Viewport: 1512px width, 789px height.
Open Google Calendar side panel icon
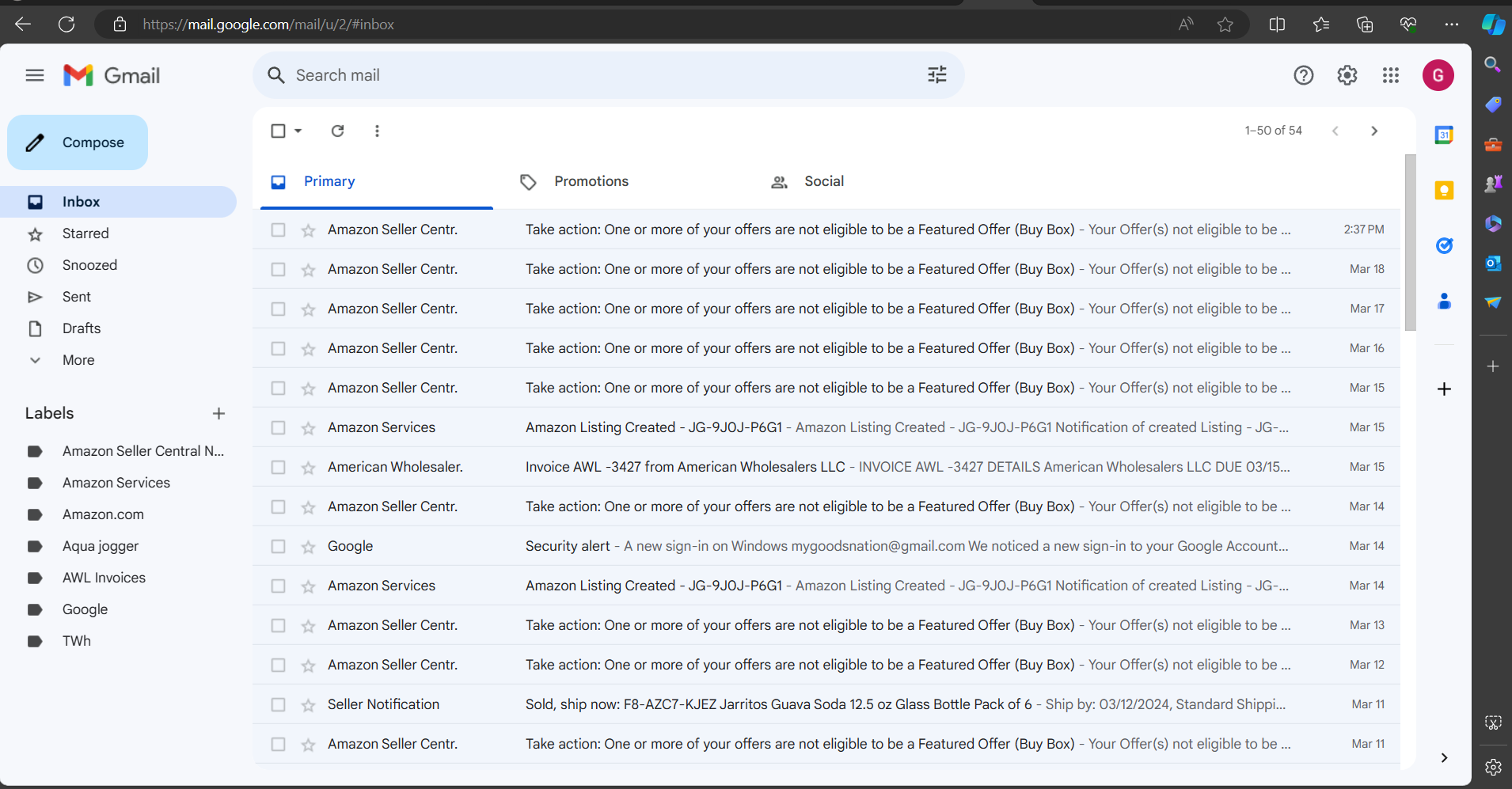[1444, 135]
